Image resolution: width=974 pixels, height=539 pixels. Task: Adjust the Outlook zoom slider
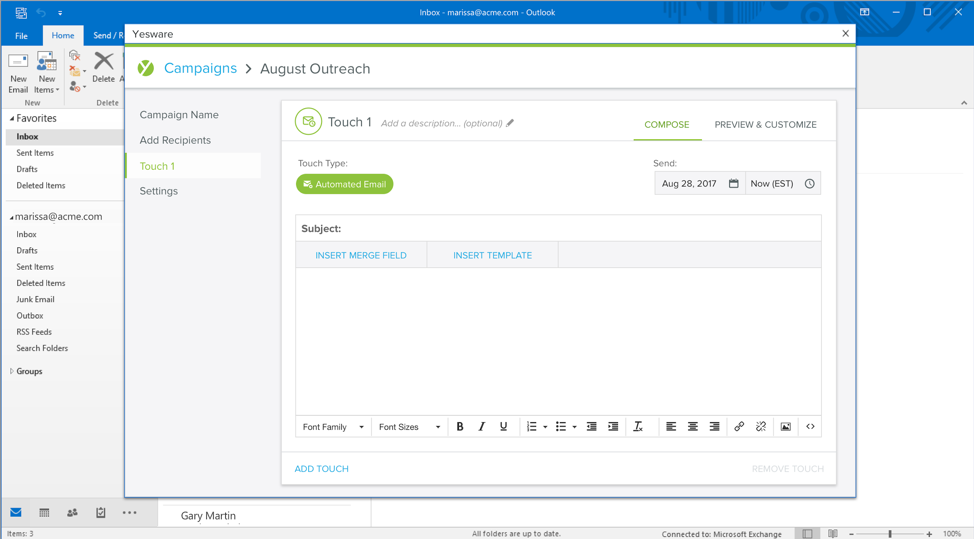point(890,533)
